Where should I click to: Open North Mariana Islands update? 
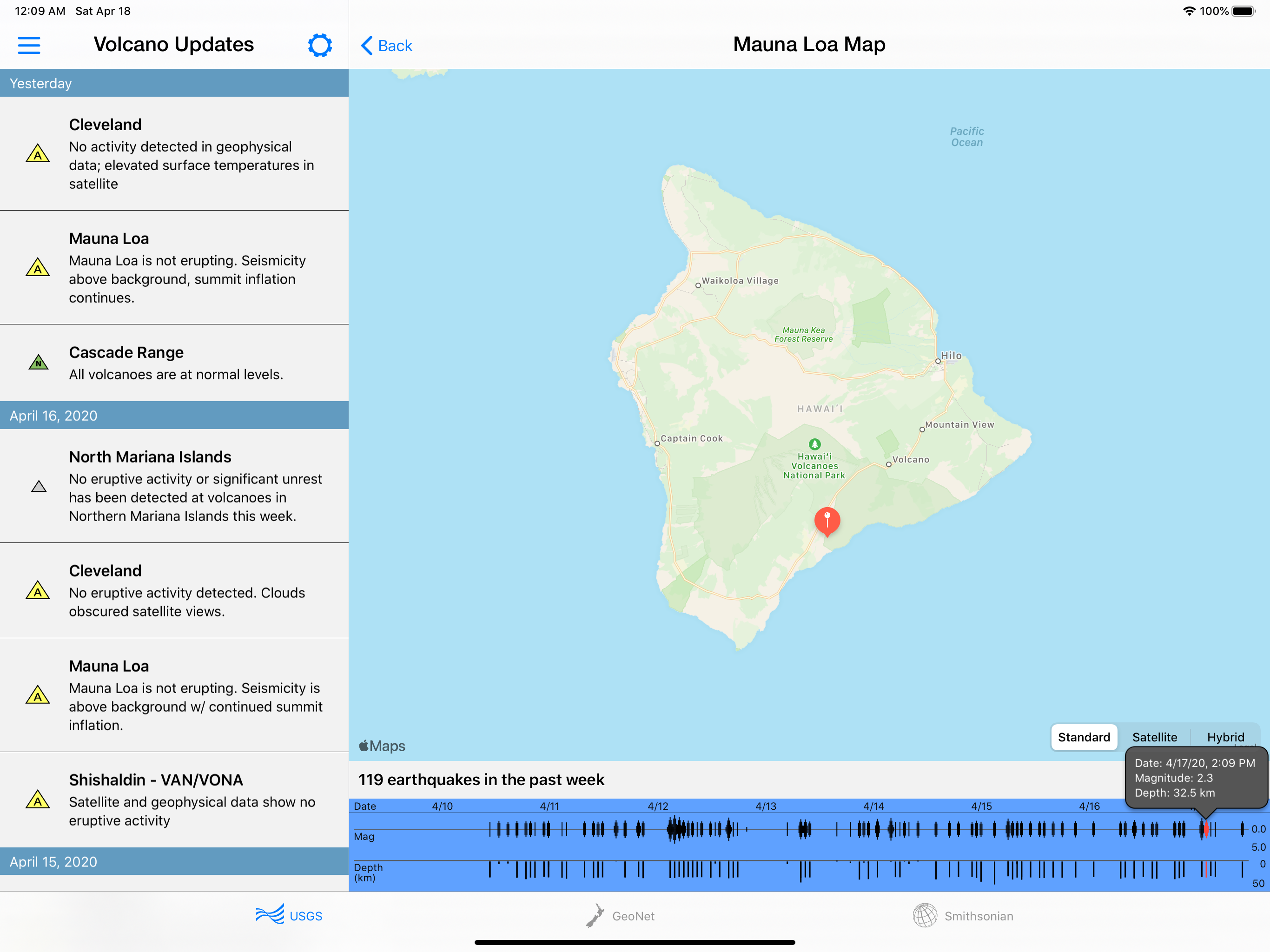pos(174,486)
